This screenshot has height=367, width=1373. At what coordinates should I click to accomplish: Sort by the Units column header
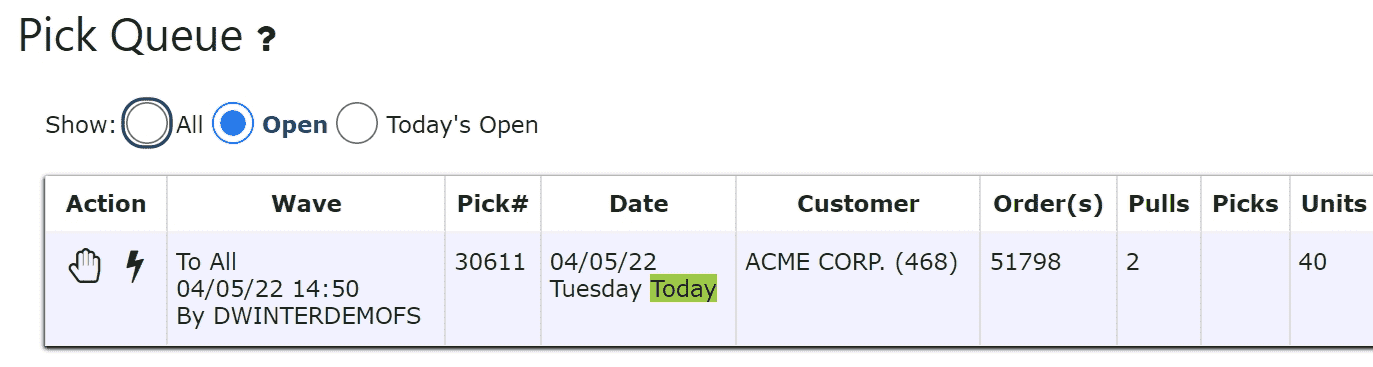tap(1333, 204)
